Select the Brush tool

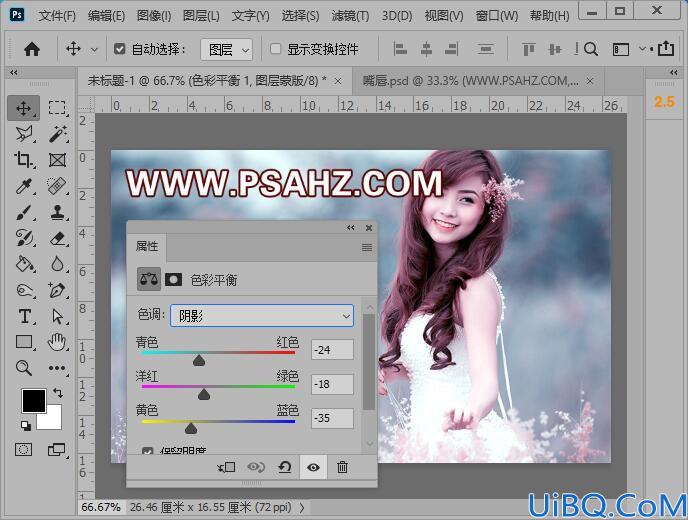pos(24,212)
